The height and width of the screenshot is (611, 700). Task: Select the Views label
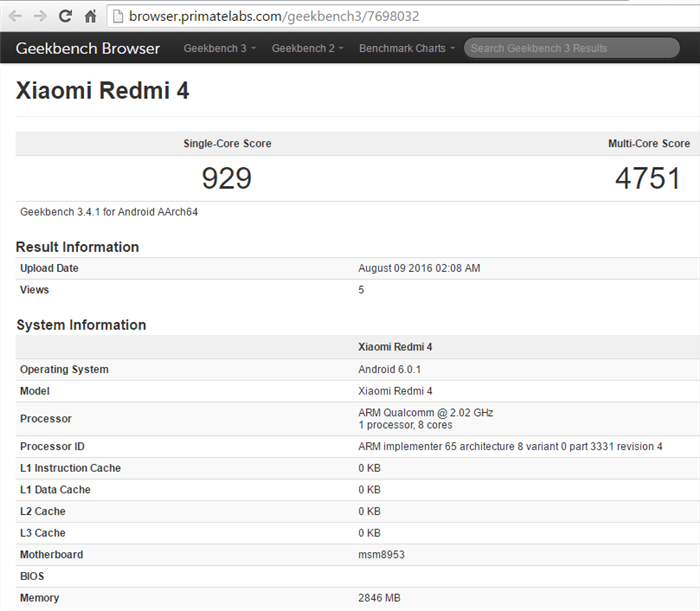[x=34, y=290]
